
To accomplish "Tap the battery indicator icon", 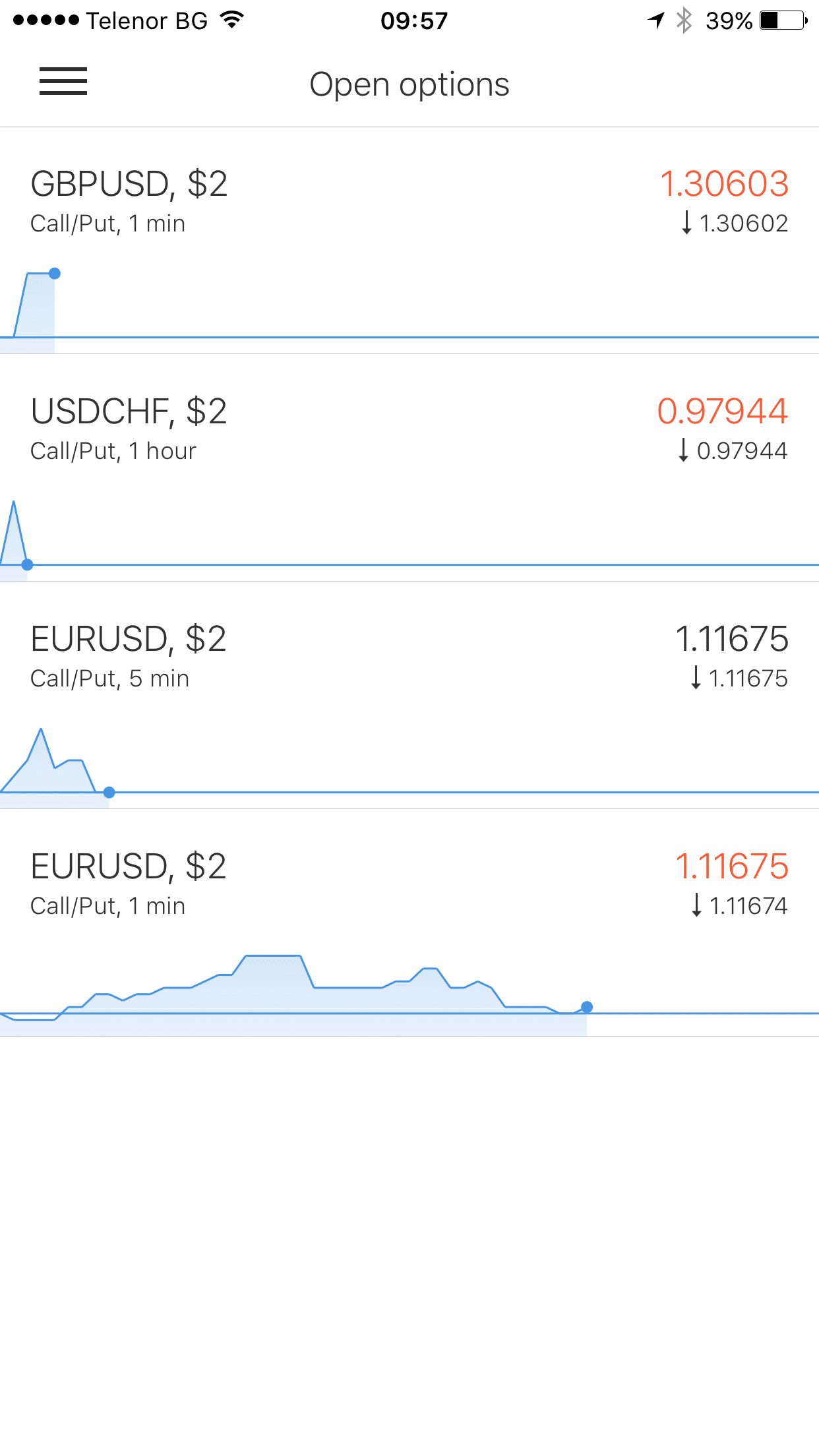I will 783,20.
